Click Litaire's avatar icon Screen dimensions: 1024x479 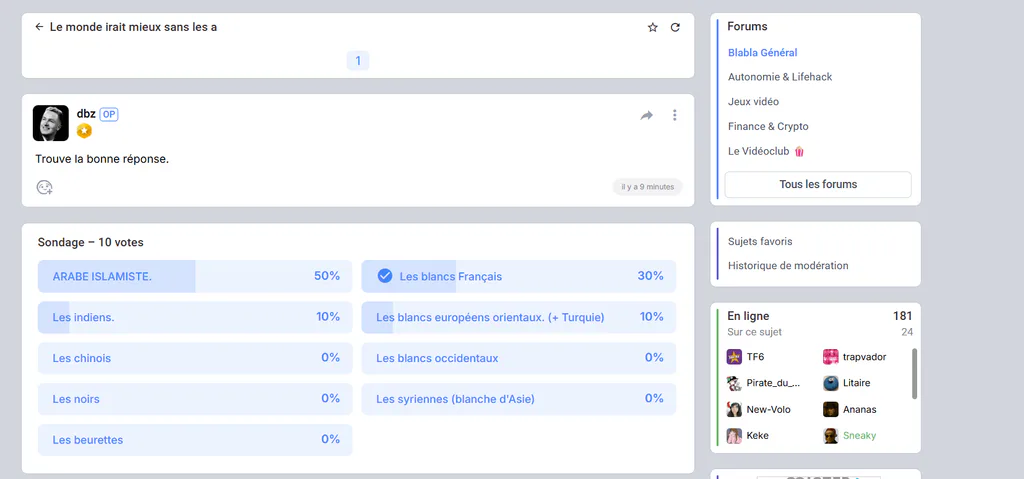[x=831, y=383]
